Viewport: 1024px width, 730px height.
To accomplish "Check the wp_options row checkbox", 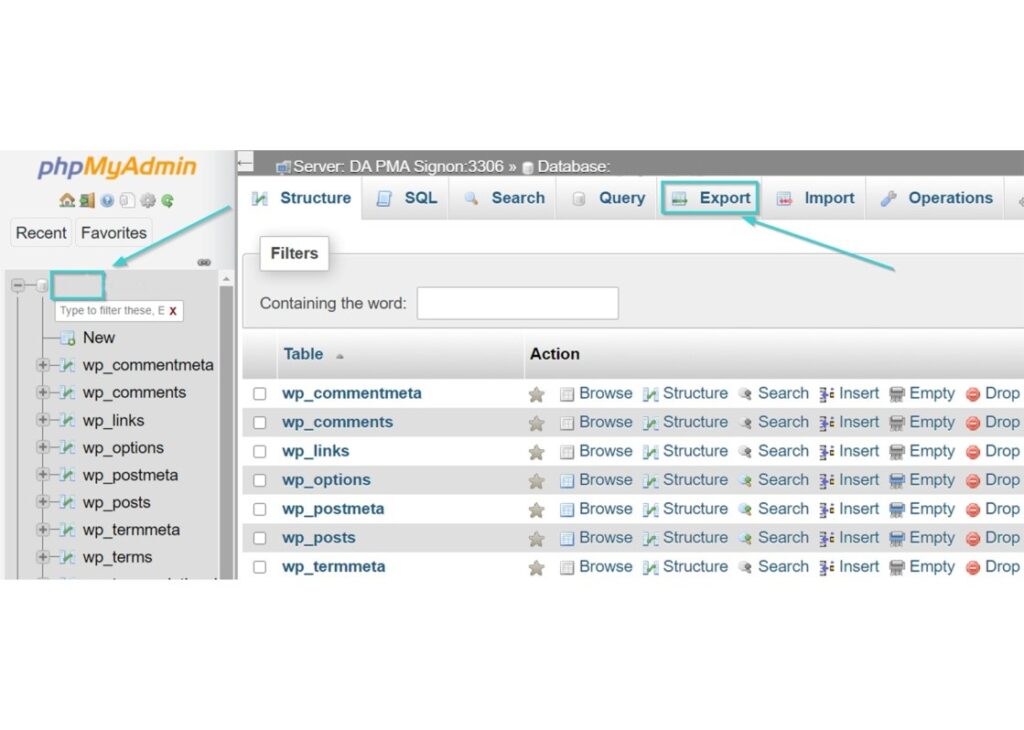I will pos(260,480).
